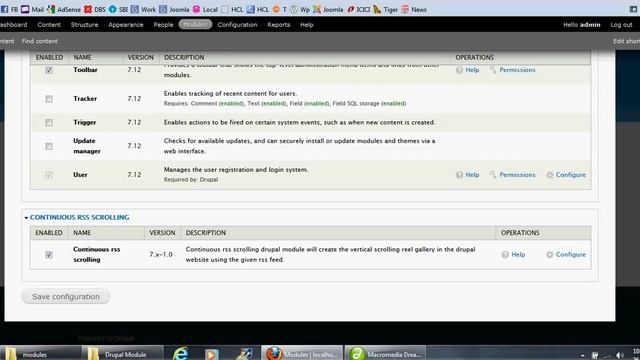The width and height of the screenshot is (640, 360).
Task: Open the Structure admin menu
Action: [x=84, y=24]
